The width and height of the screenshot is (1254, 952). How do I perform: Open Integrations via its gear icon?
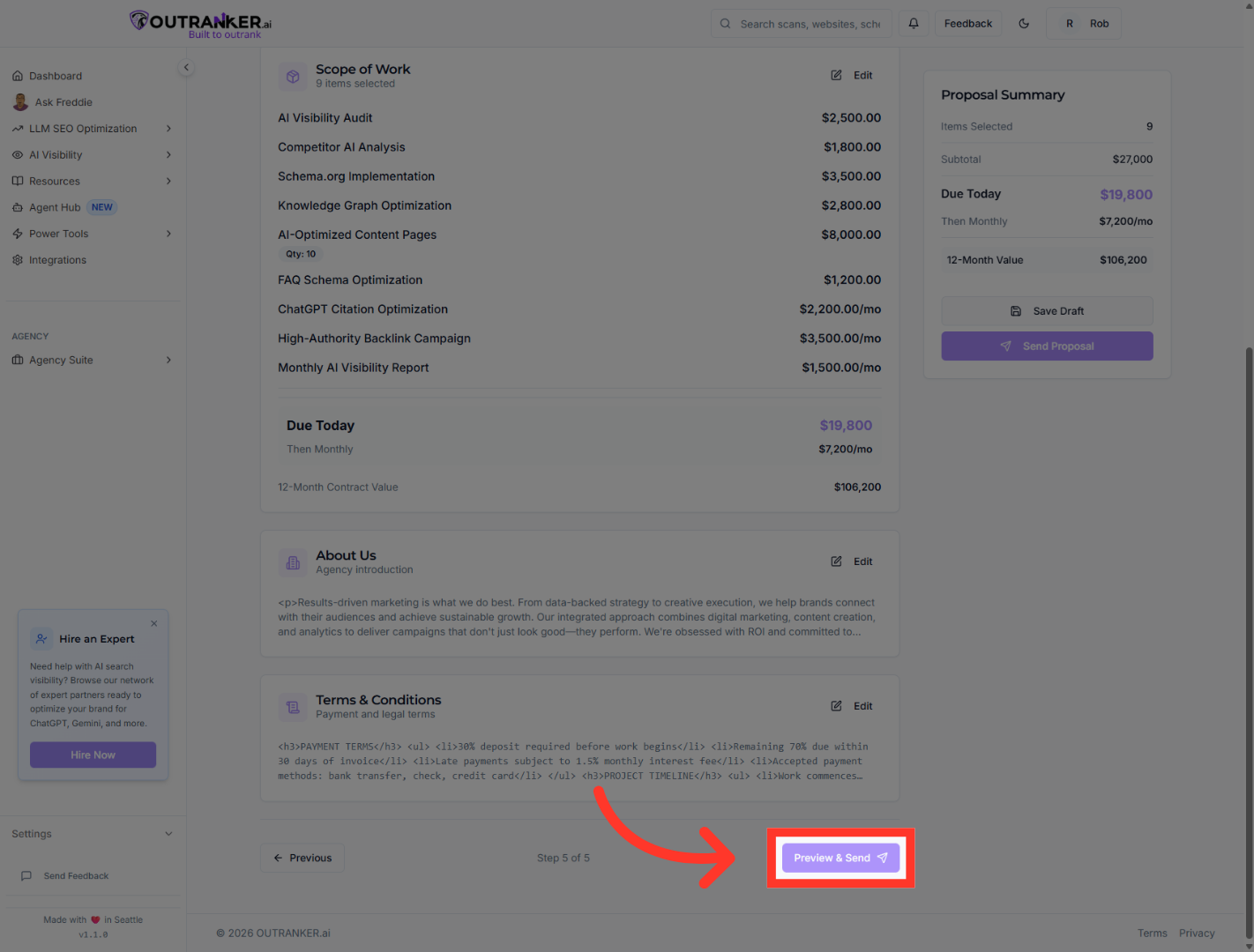point(18,260)
